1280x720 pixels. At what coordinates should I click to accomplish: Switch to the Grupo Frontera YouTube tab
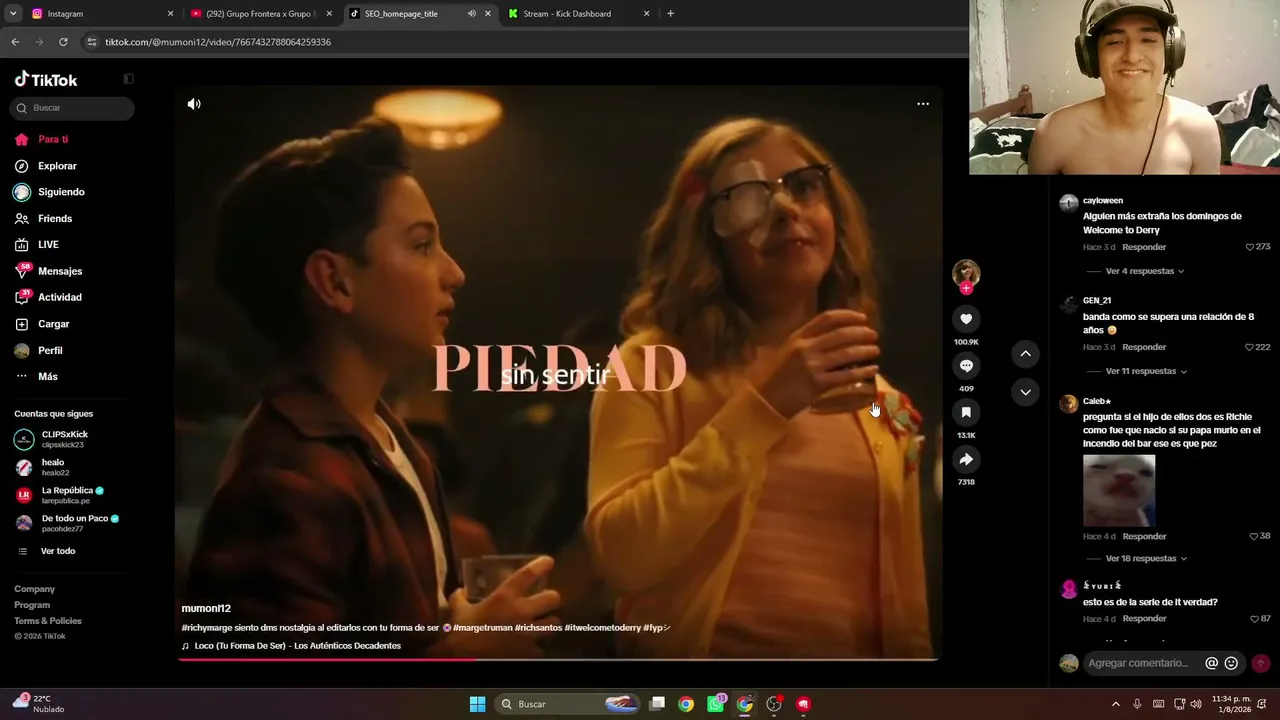coord(260,14)
